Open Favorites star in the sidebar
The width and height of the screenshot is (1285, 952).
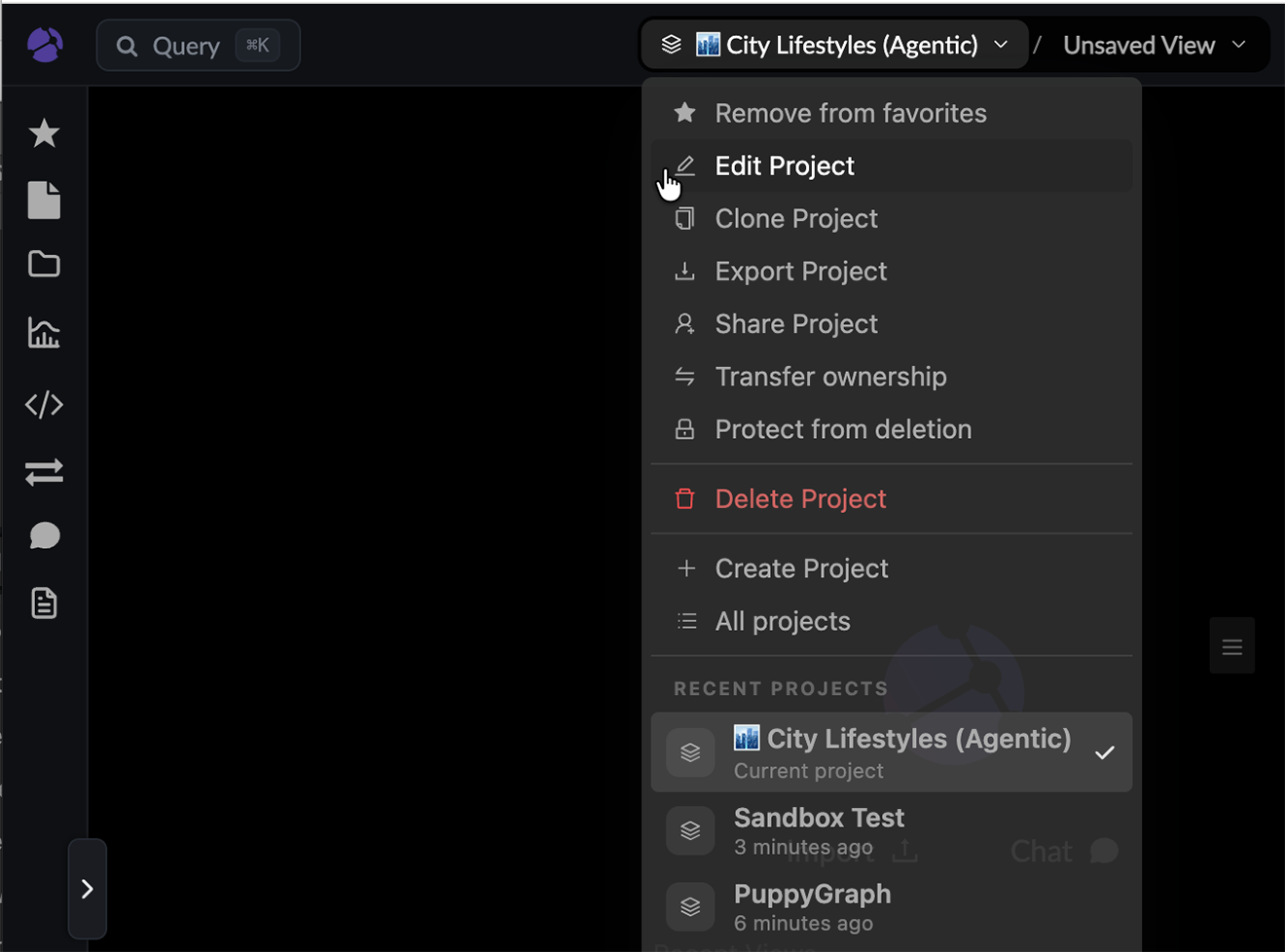pyautogui.click(x=44, y=133)
